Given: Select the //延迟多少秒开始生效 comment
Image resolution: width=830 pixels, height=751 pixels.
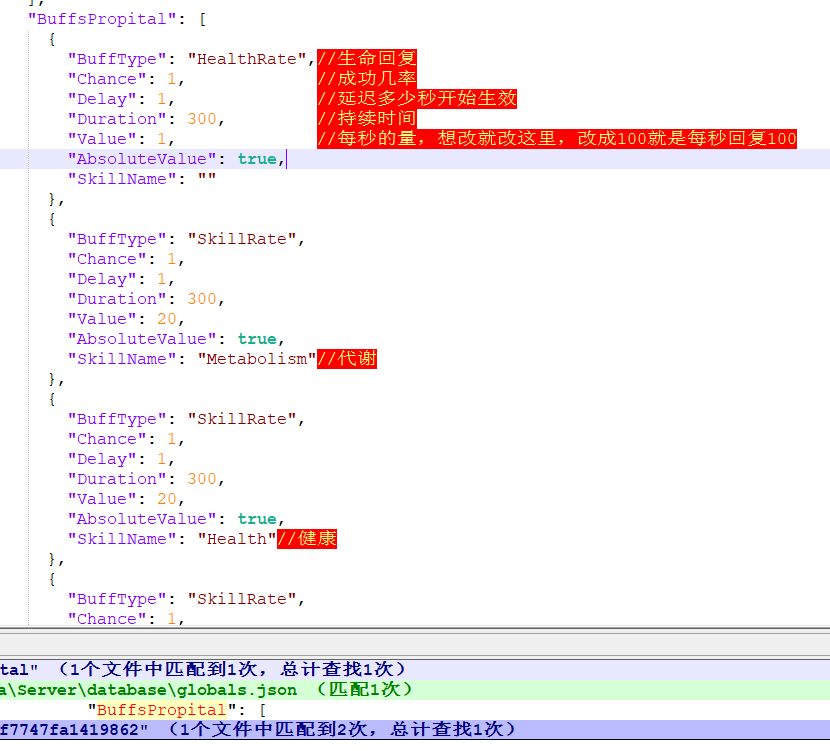Looking at the screenshot, I should coord(417,98).
